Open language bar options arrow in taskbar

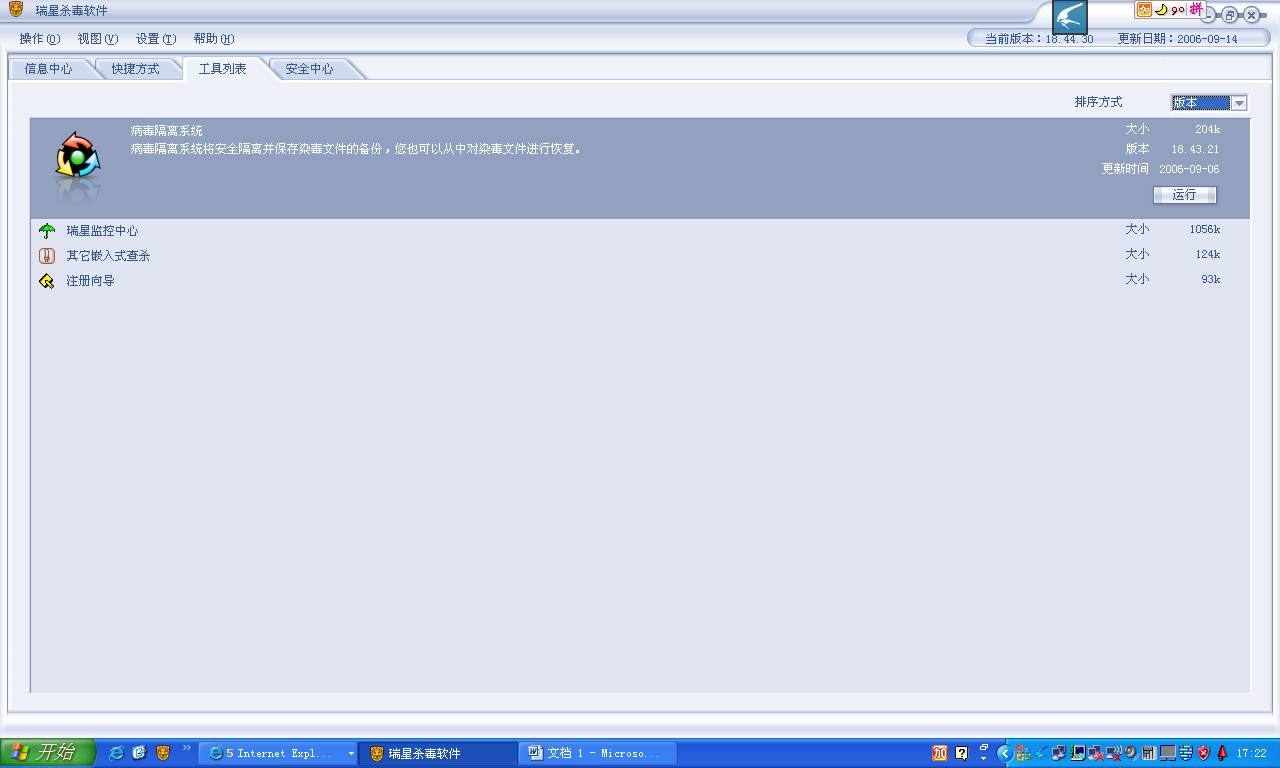click(x=984, y=758)
